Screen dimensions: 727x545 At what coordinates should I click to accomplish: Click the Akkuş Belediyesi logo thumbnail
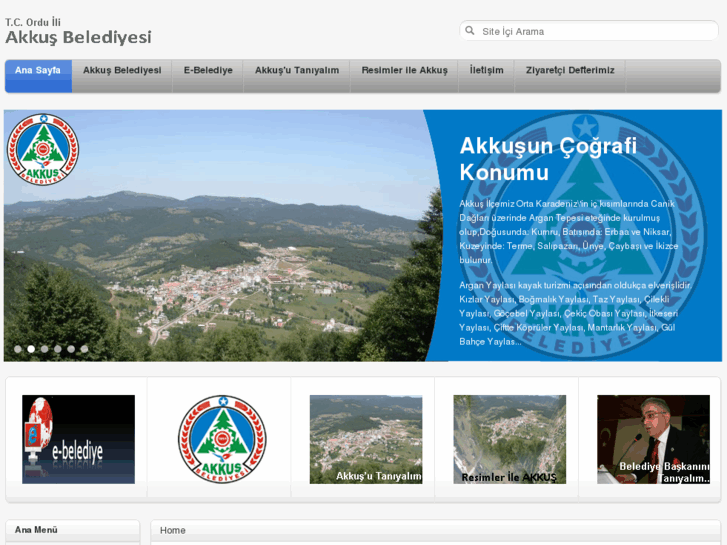click(x=222, y=439)
